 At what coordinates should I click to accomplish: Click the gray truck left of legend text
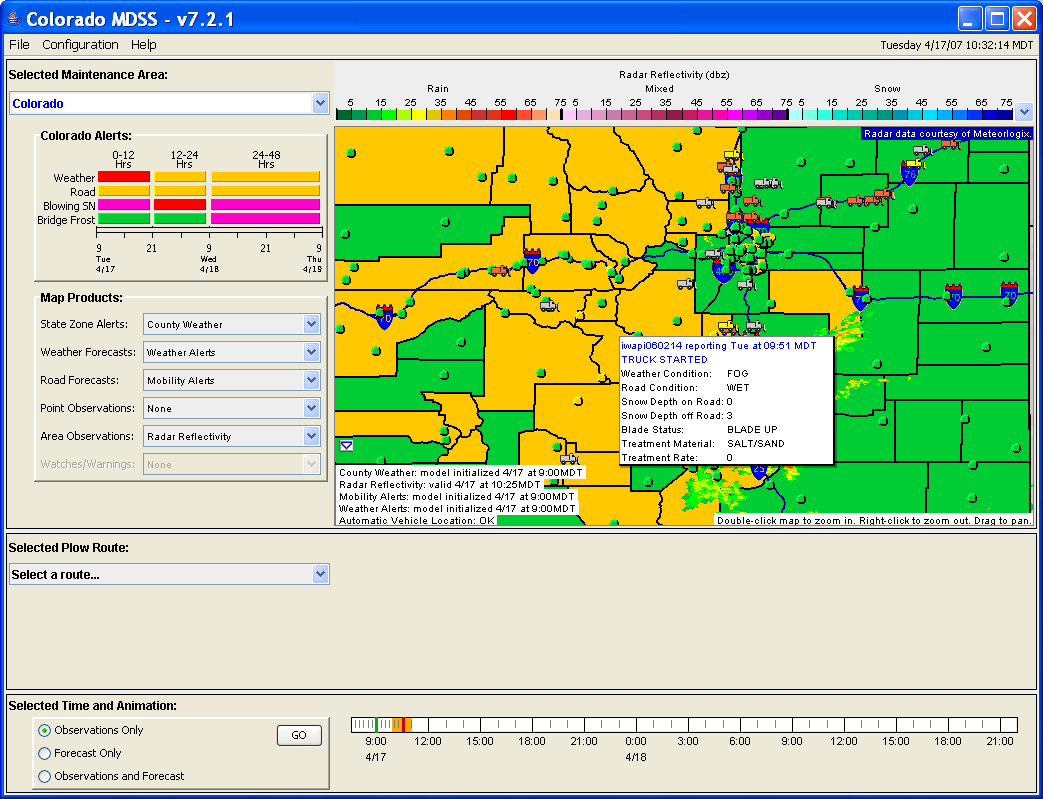(568, 460)
